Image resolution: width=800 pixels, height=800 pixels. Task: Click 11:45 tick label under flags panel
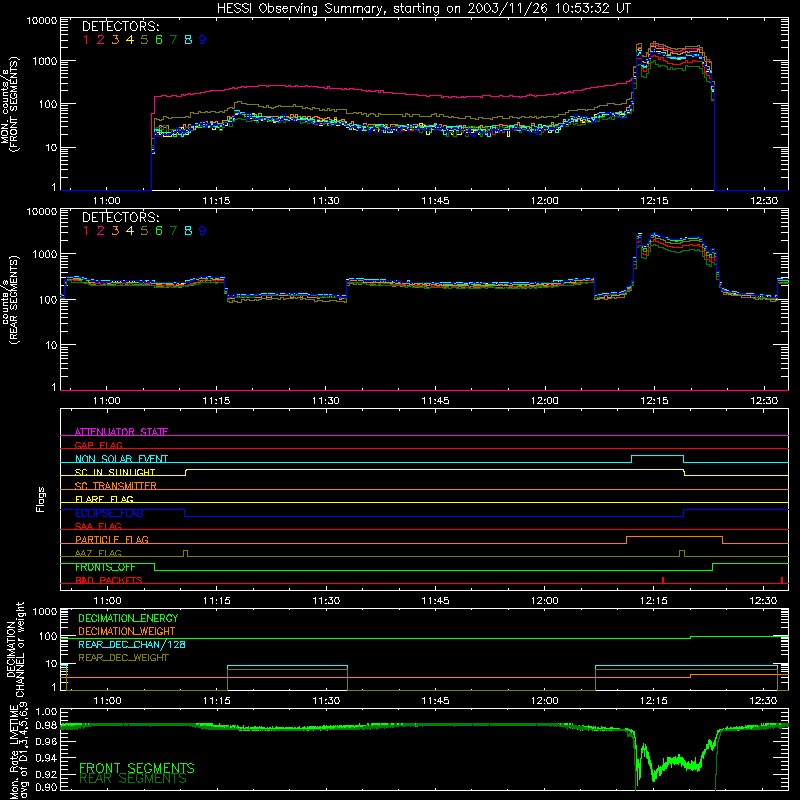coord(435,601)
